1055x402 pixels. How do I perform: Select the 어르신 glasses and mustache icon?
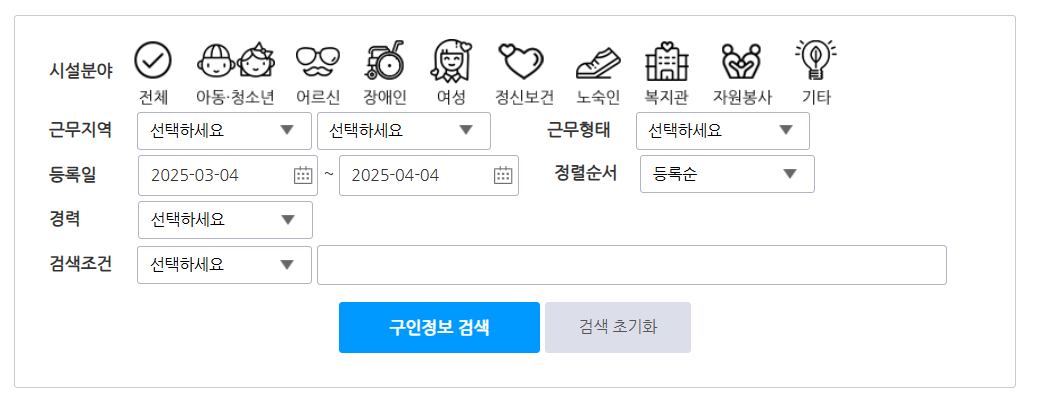coord(318,61)
